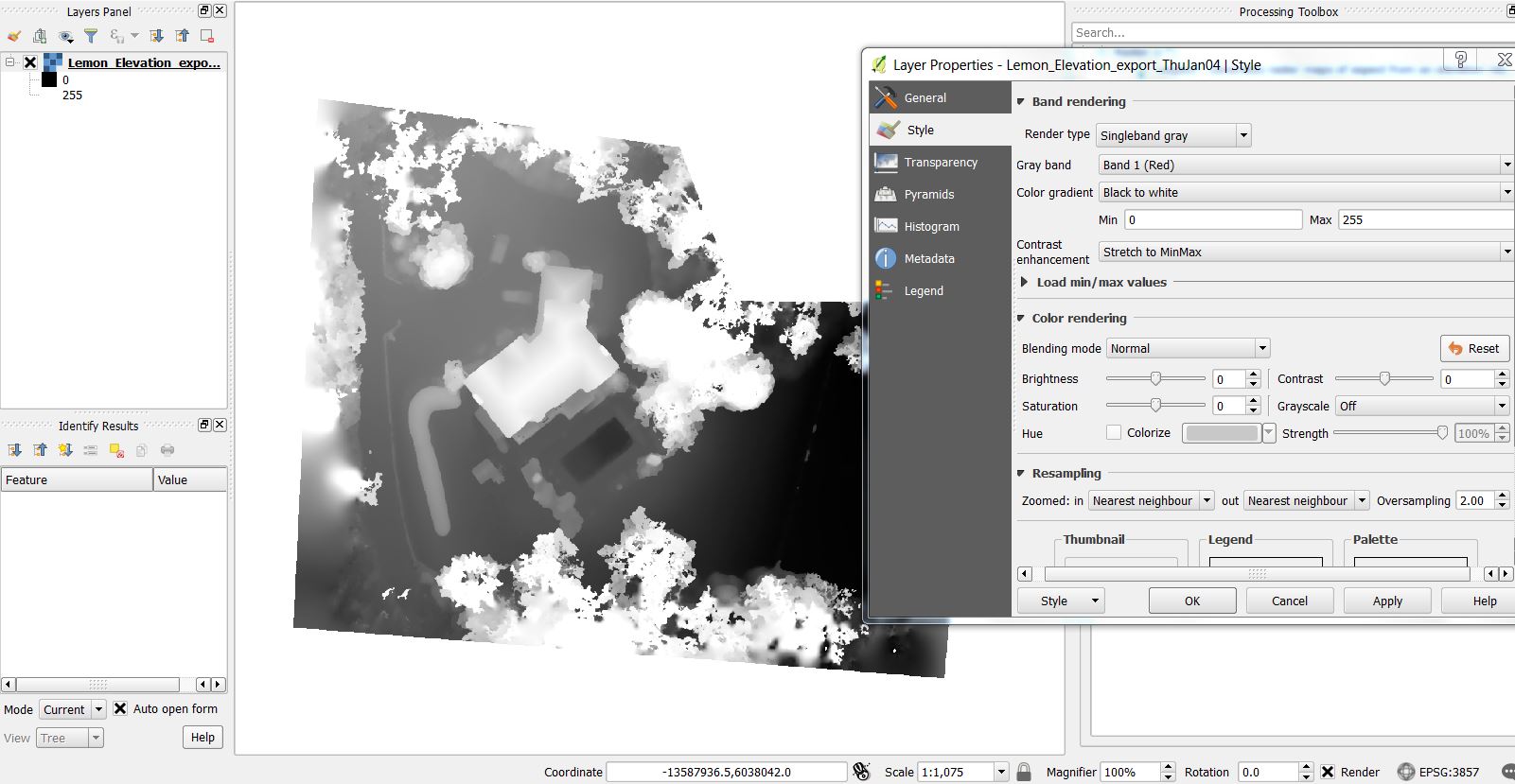The image size is (1515, 784).
Task: Click the scale lock padlock icon
Action: (x=1024, y=772)
